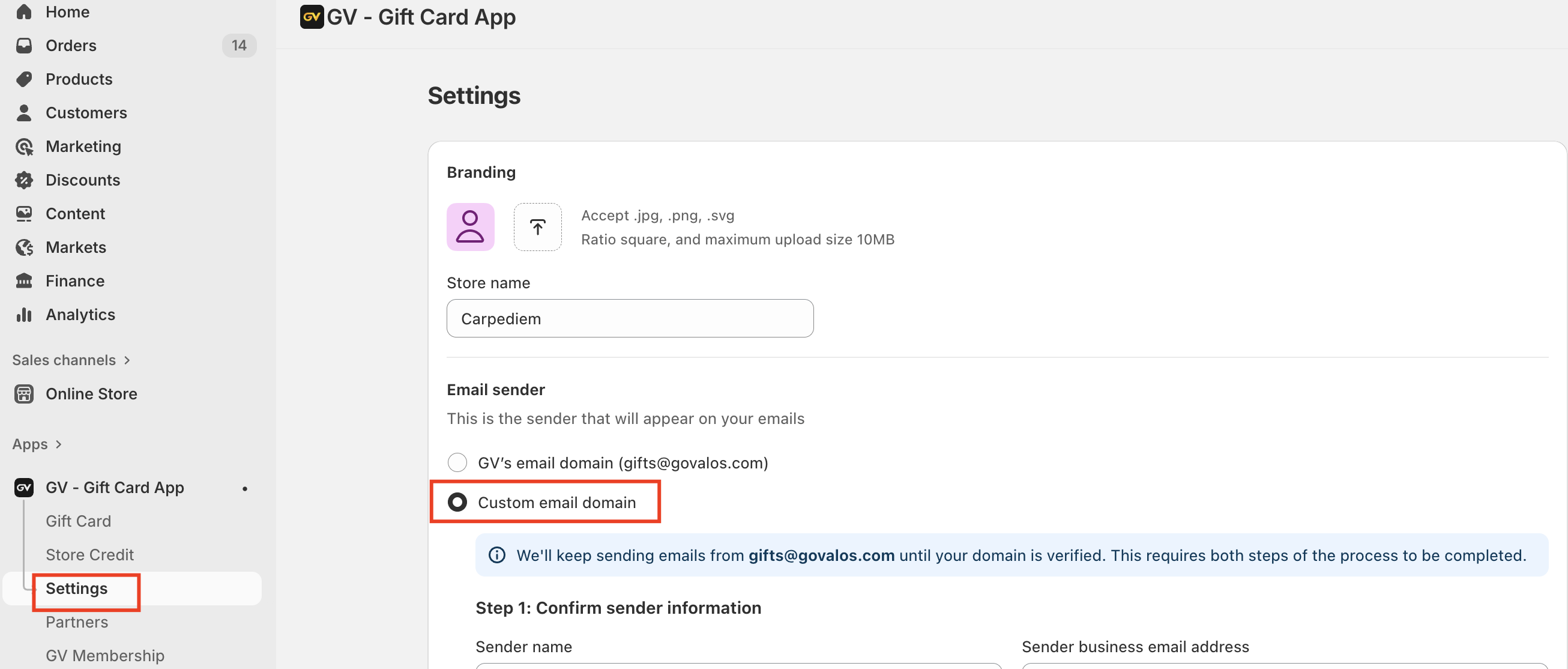Click the upload logo arrow button

[537, 227]
